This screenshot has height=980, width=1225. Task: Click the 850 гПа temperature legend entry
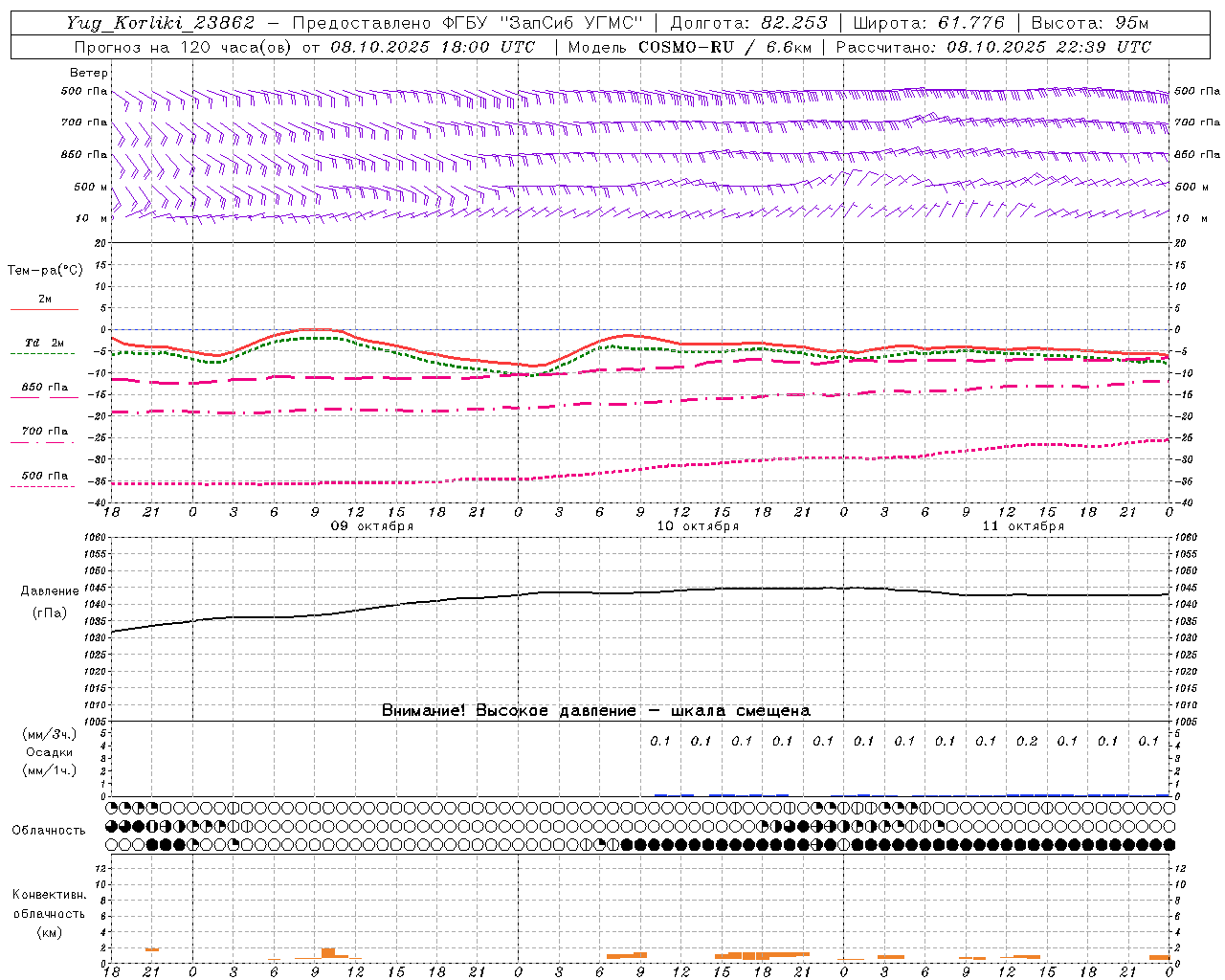(44, 388)
